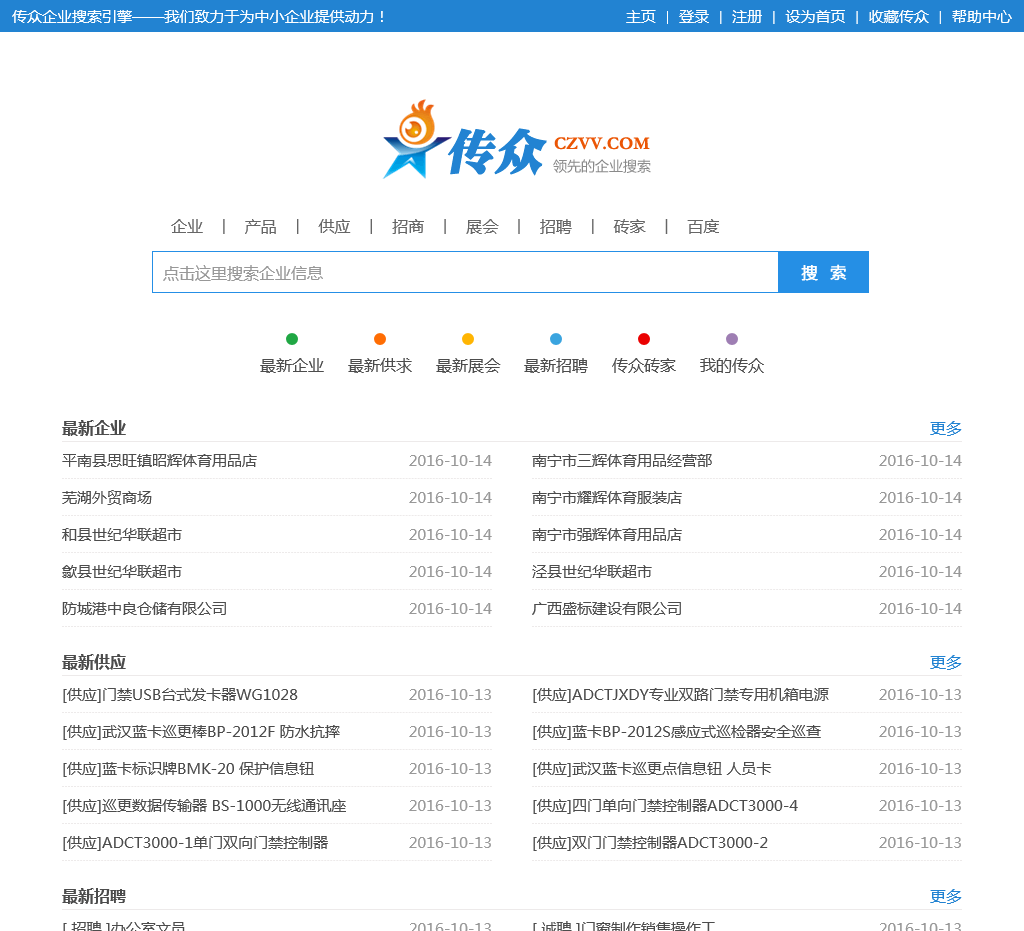
Task: Open 南宁市耀辉体育服装店 listing
Action: [607, 497]
